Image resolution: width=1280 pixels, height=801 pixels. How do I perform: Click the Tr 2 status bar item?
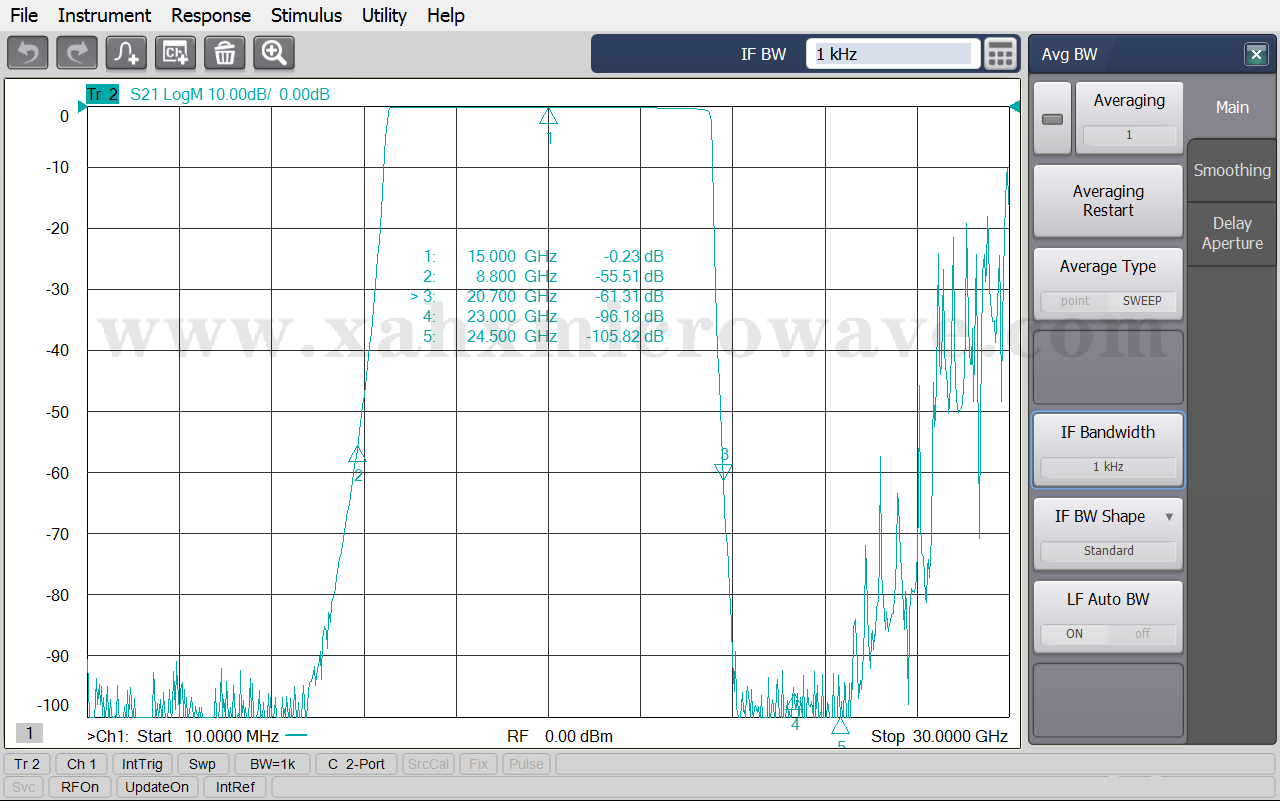point(27,764)
